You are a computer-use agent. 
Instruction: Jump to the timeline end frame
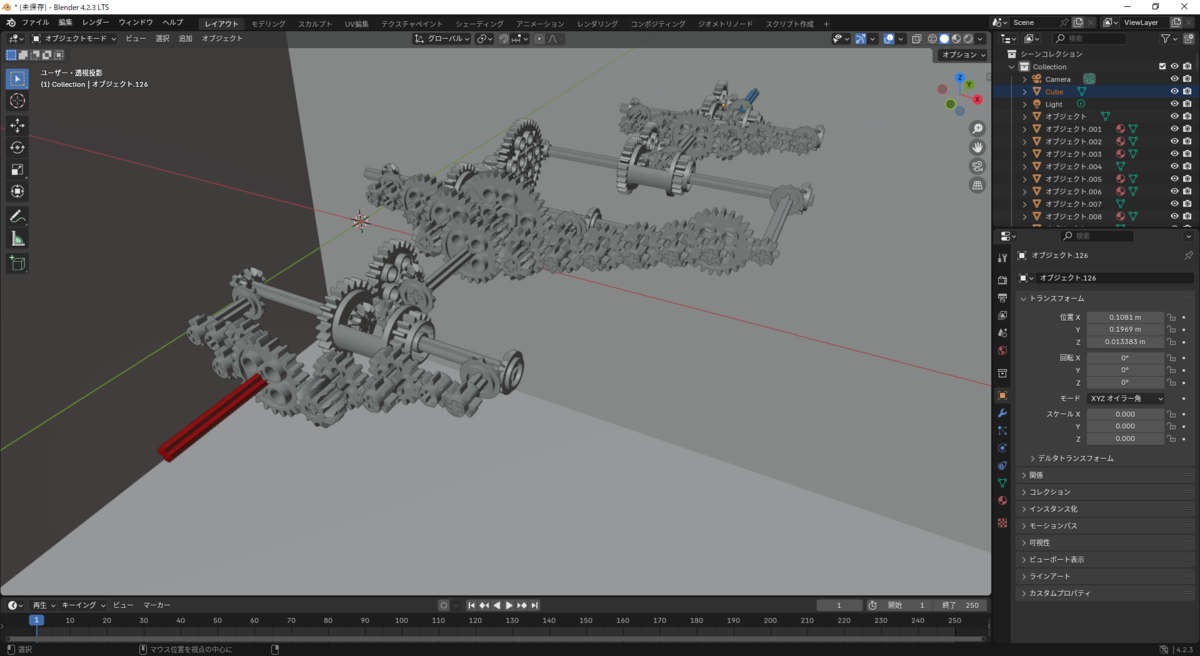pos(535,605)
